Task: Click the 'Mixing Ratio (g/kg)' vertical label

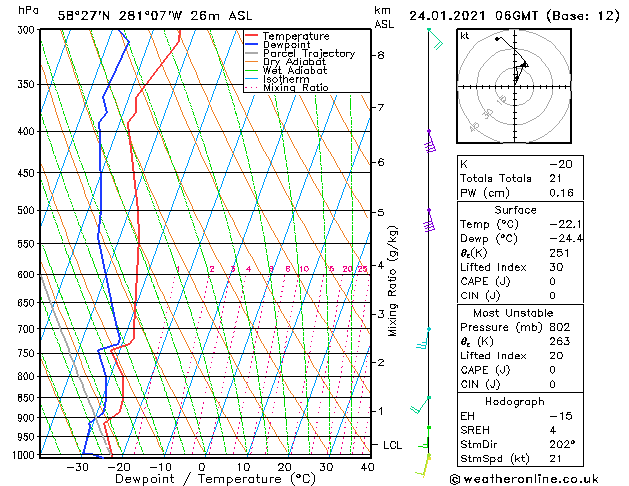Action: [392, 281]
